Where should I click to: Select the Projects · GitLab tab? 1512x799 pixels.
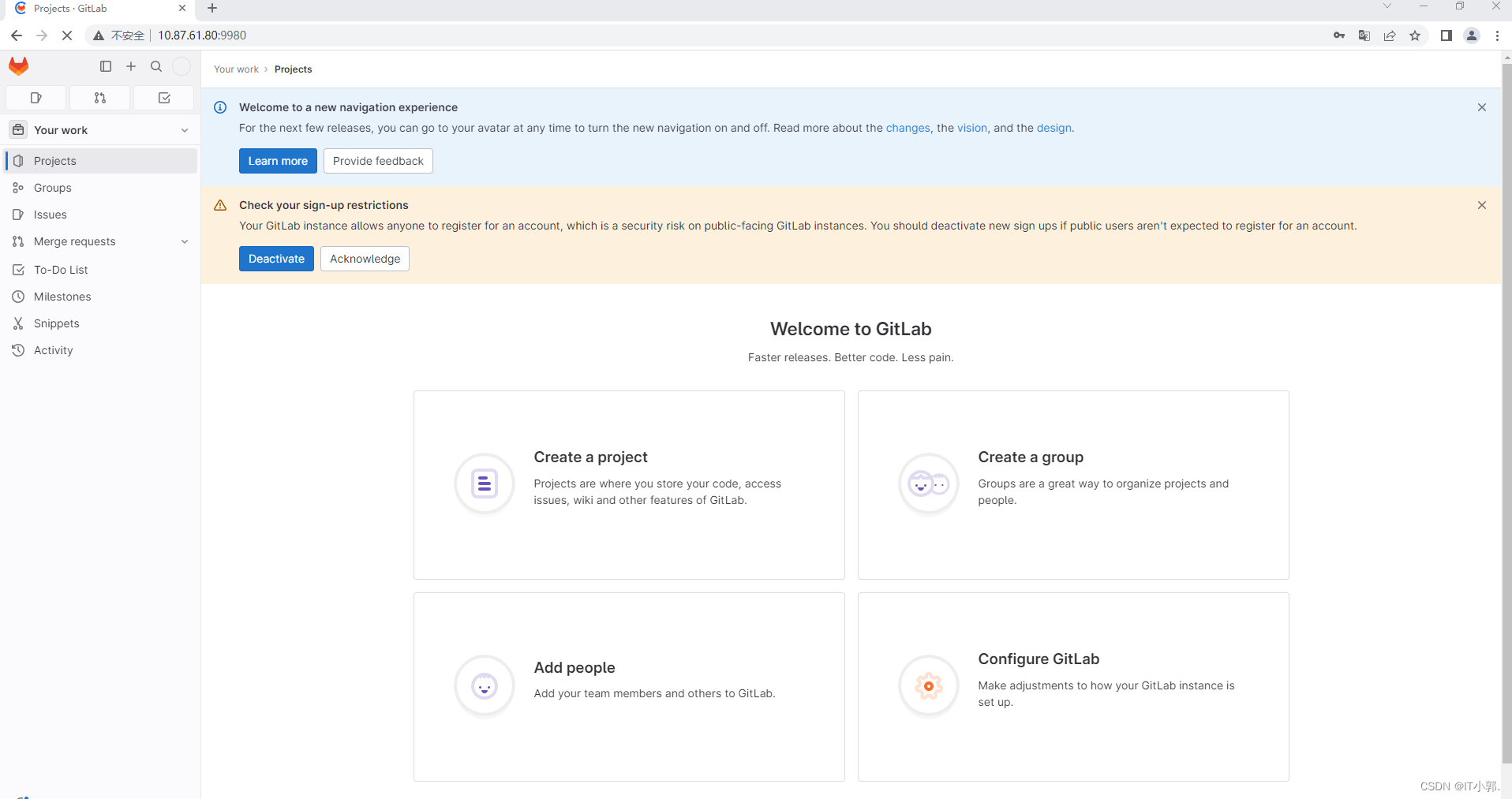[x=101, y=9]
